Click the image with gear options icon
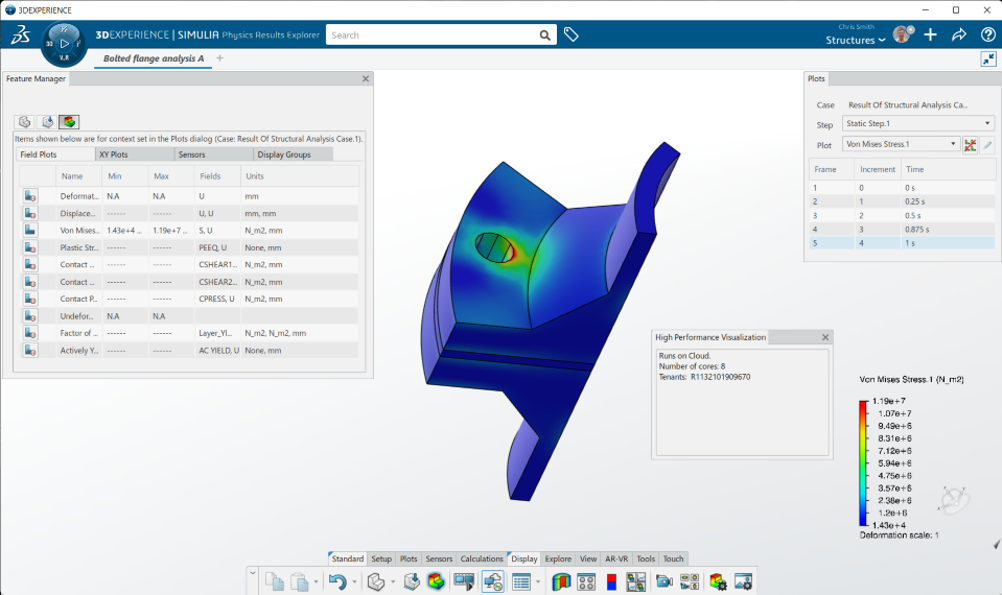The image size is (1002, 595). pyautogui.click(x=743, y=582)
